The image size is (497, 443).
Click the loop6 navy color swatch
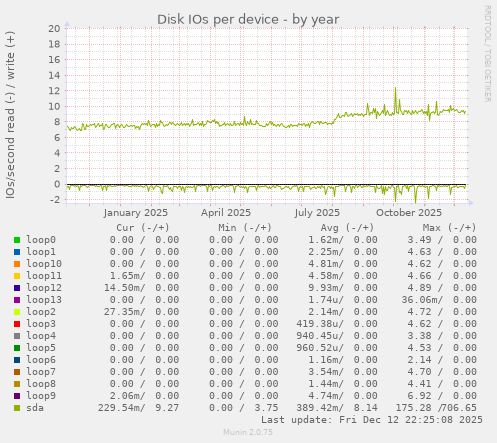pos(17,360)
